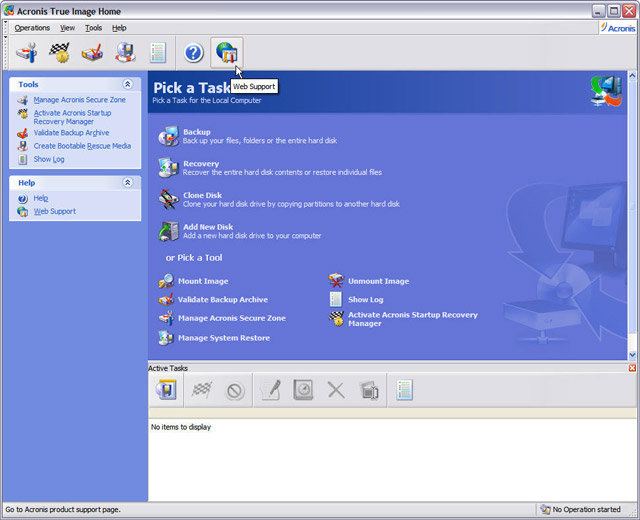Click the Recovery task icon
Image resolution: width=640 pixels, height=520 pixels.
tap(169, 168)
